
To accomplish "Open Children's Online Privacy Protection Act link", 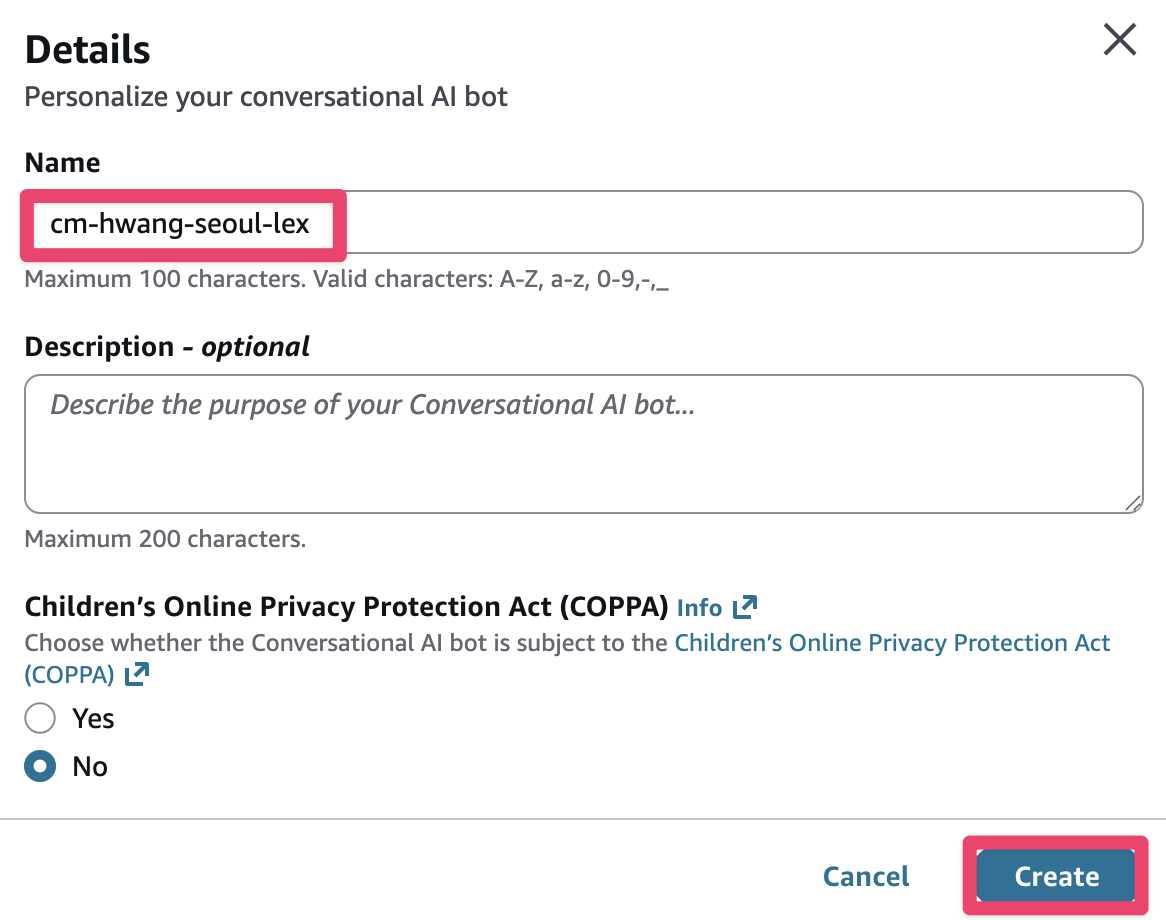I will [892, 642].
